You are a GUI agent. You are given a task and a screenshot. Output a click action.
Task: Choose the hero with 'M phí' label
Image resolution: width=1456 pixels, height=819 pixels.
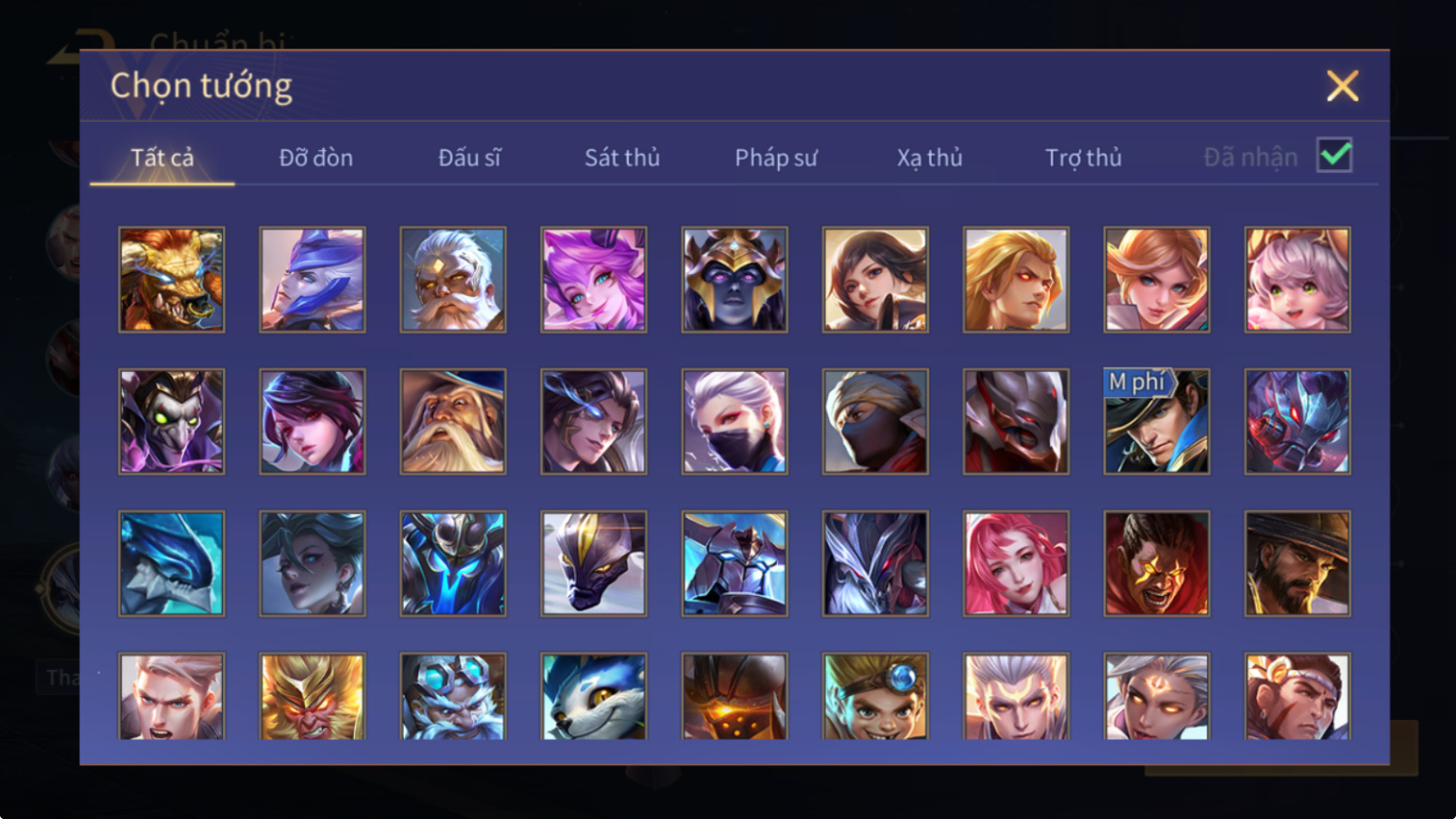1157,421
